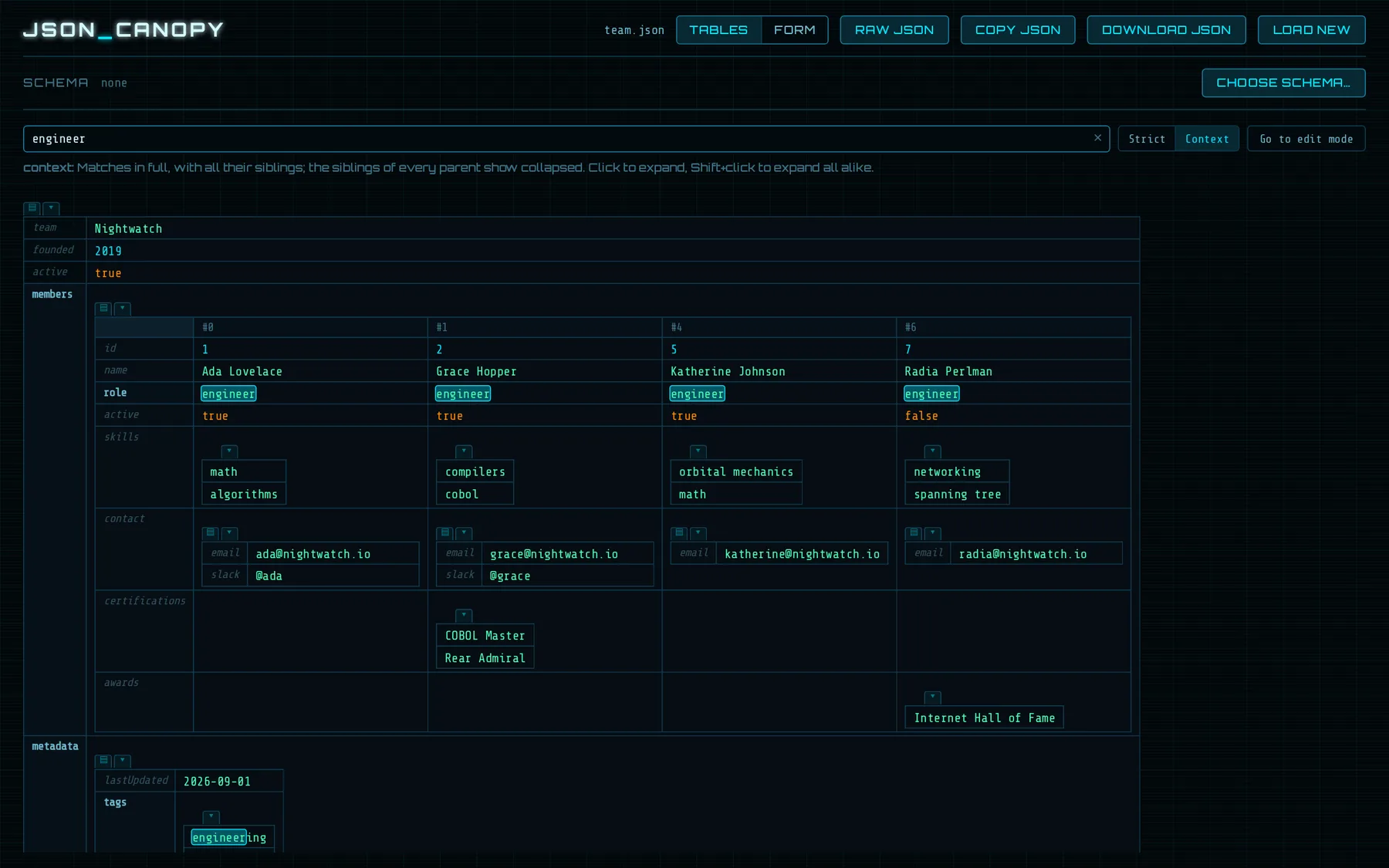1389x868 pixels.
Task: Click the search field containing 'engineer'
Action: 566,139
